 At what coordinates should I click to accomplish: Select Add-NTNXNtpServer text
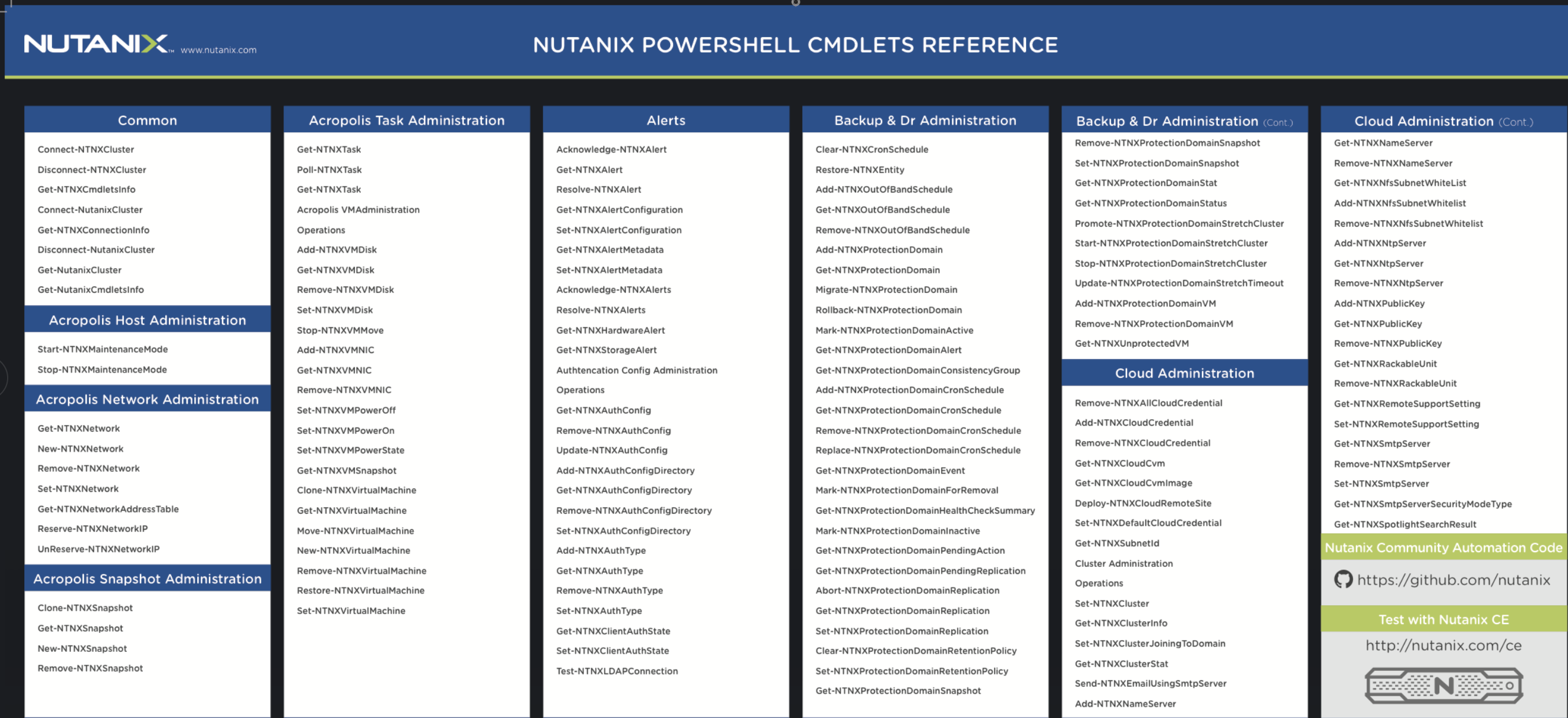(1380, 243)
